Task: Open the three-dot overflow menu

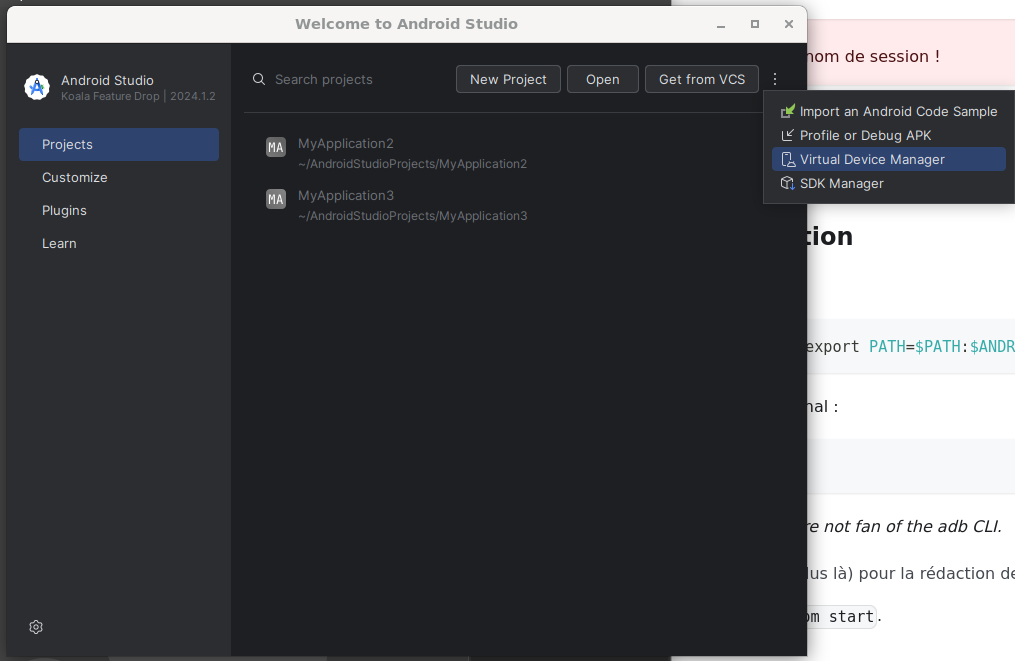Action: point(775,78)
